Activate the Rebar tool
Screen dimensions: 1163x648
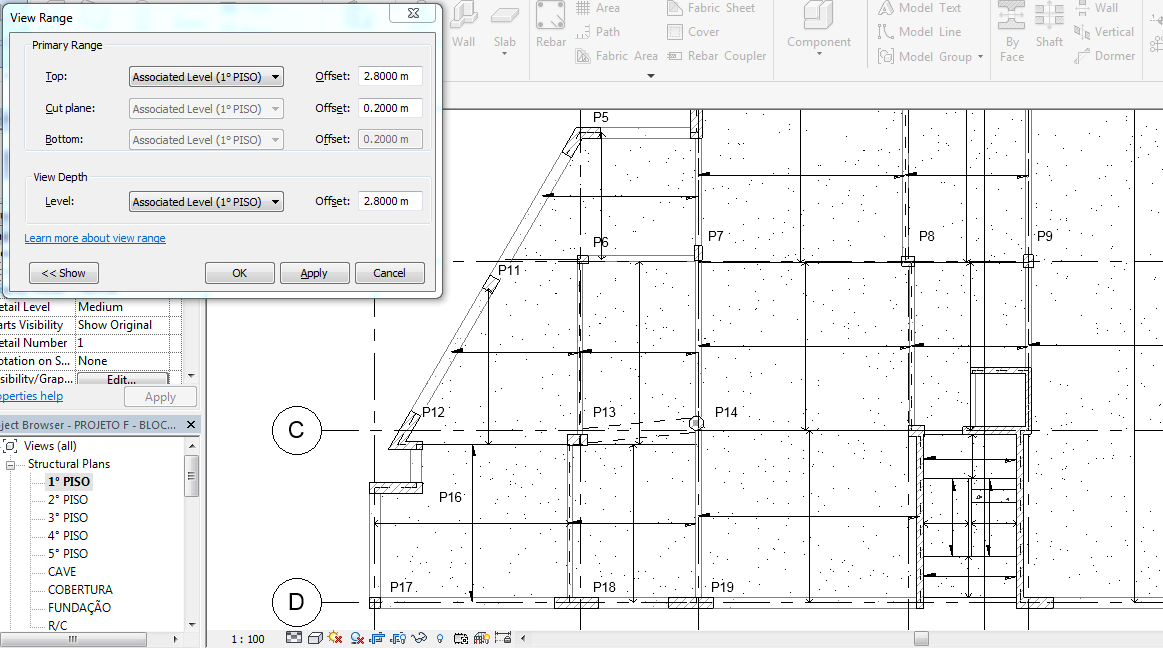click(550, 25)
